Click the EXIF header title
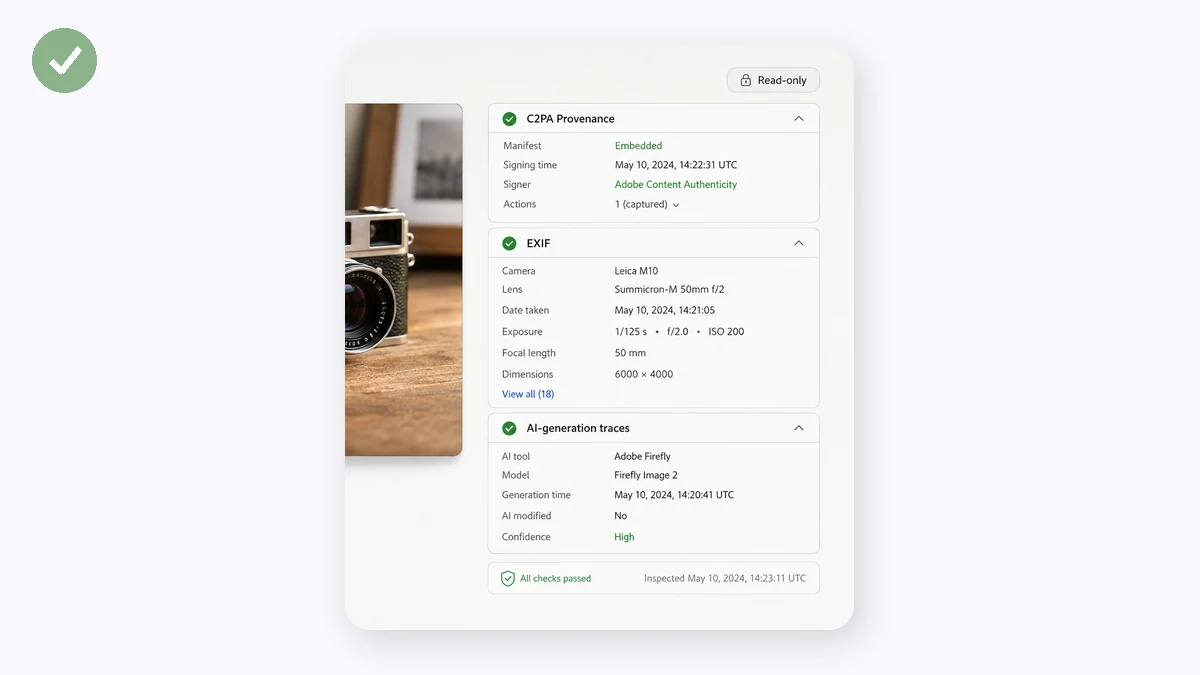The height and width of the screenshot is (675, 1200). pos(538,243)
